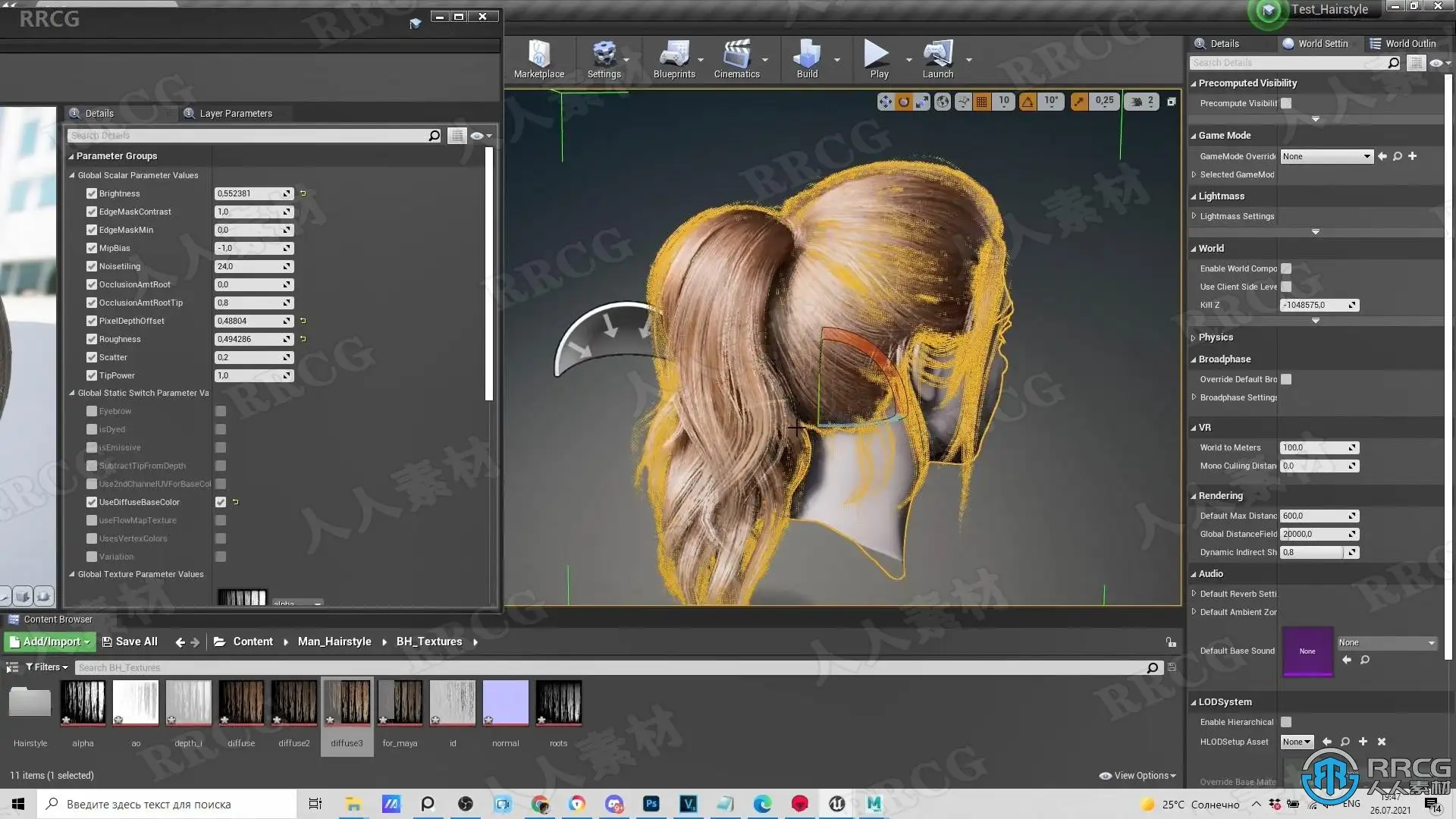Toggle grid snapping icon in viewport

point(981,101)
